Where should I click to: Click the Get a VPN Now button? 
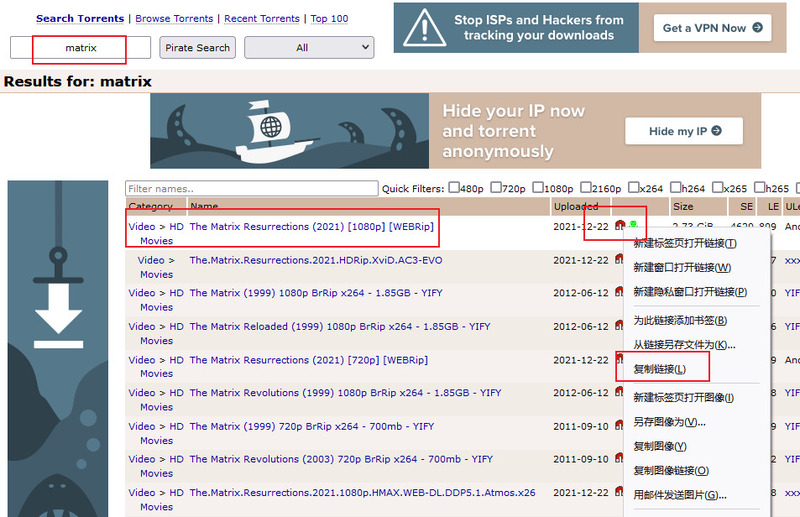point(713,28)
